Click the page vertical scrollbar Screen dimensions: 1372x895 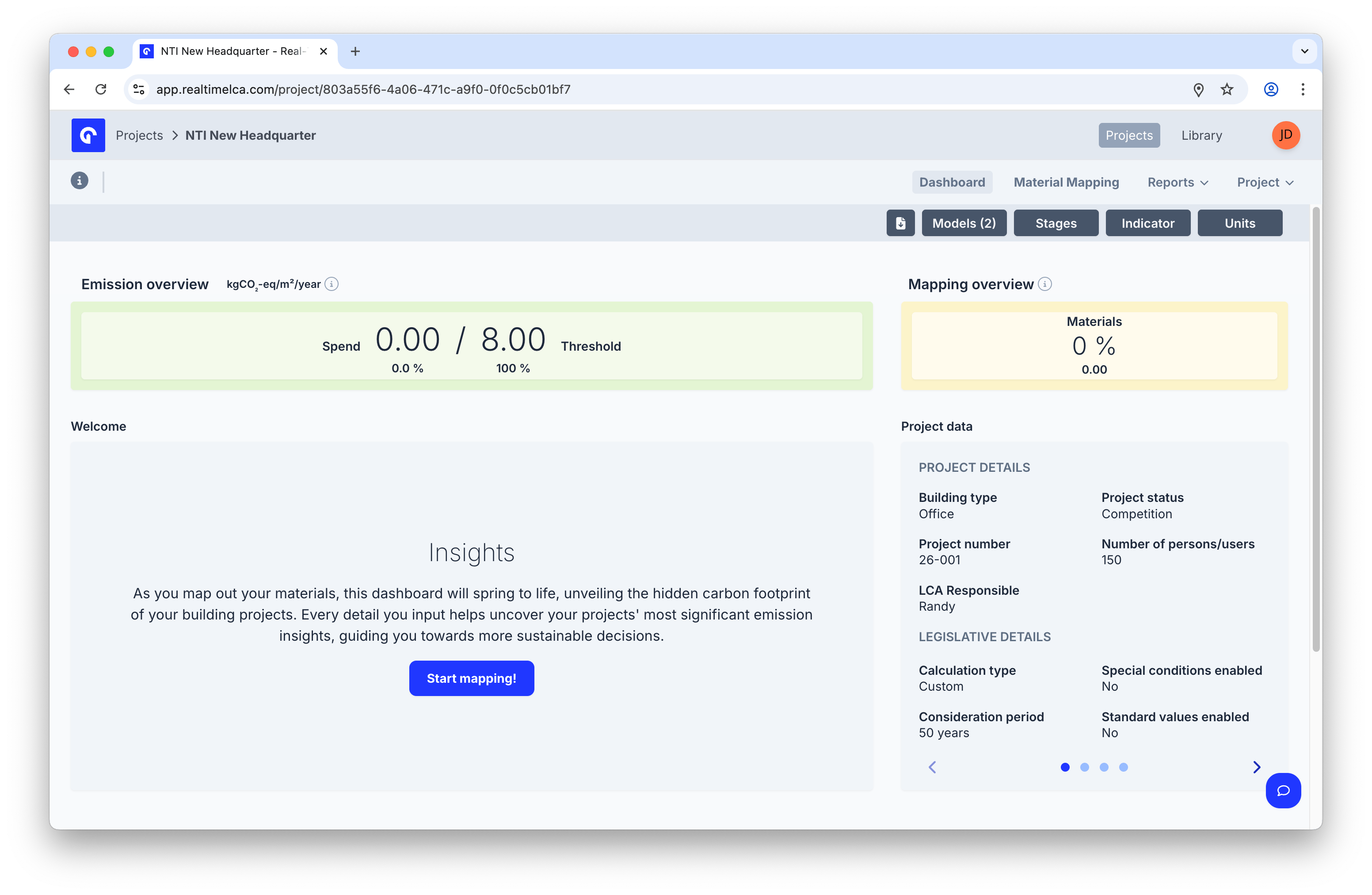point(1315,430)
